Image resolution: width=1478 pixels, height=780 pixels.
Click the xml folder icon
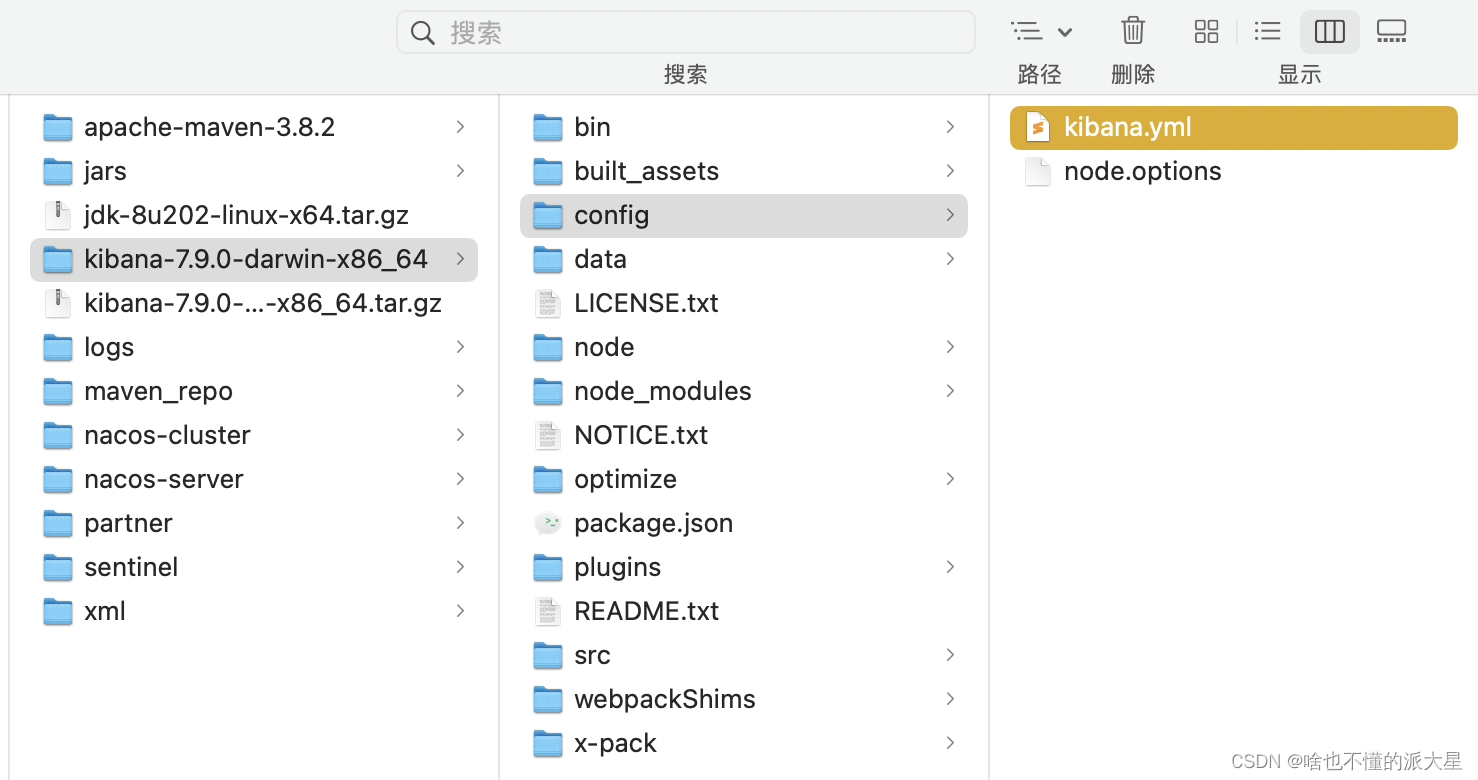click(58, 611)
